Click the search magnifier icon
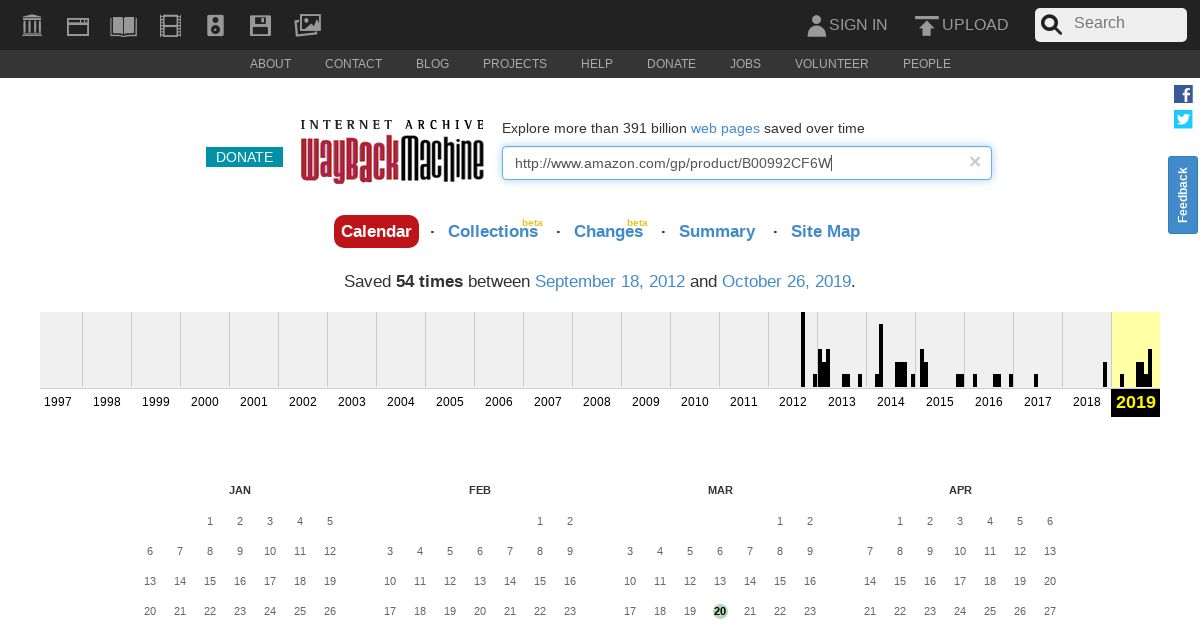 pos(1051,25)
